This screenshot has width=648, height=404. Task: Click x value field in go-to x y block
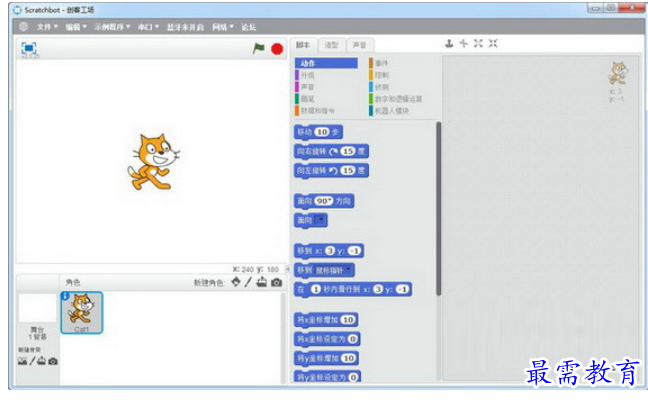coord(330,251)
